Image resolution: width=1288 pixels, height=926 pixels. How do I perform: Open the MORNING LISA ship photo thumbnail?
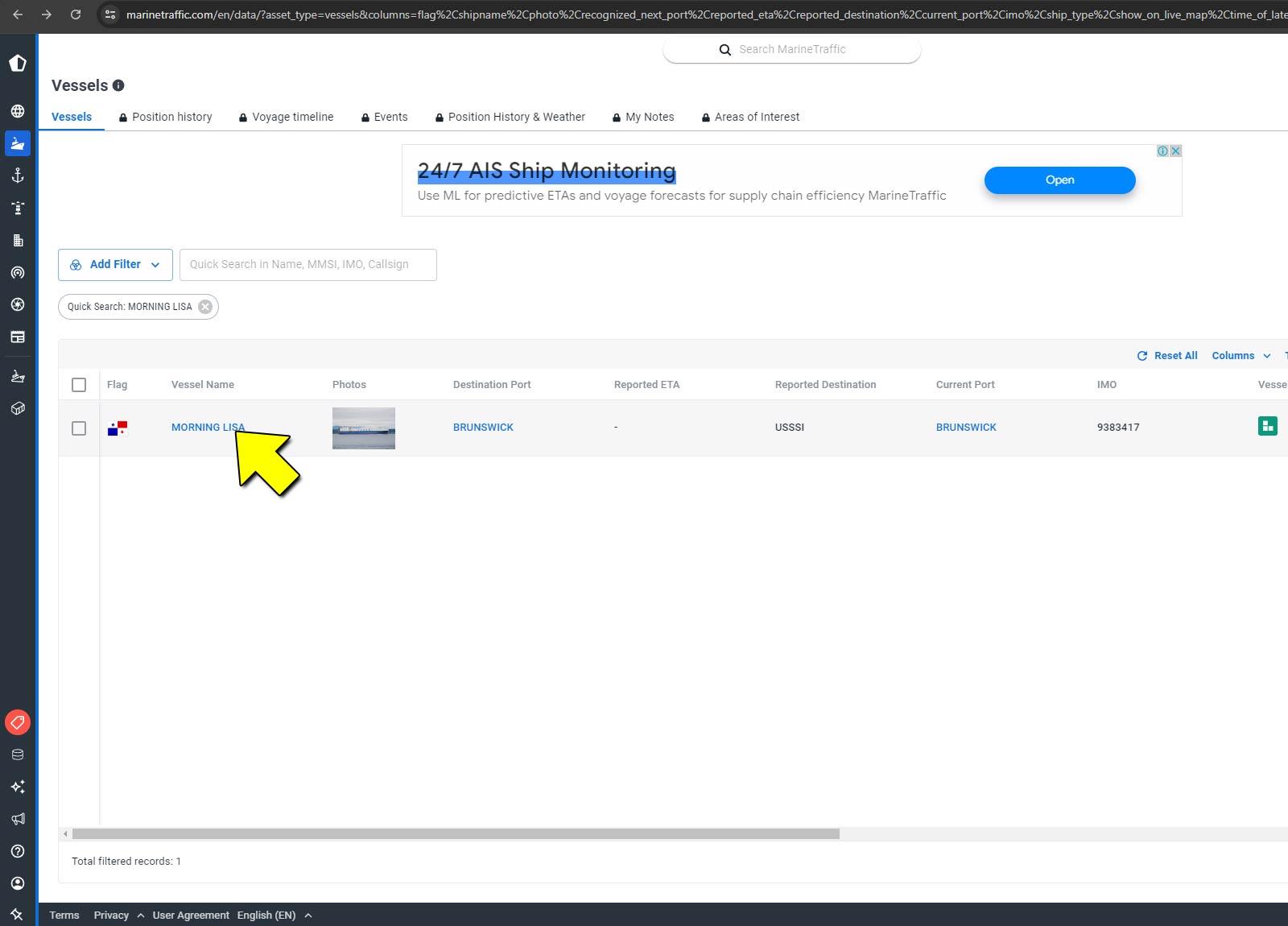(x=364, y=428)
